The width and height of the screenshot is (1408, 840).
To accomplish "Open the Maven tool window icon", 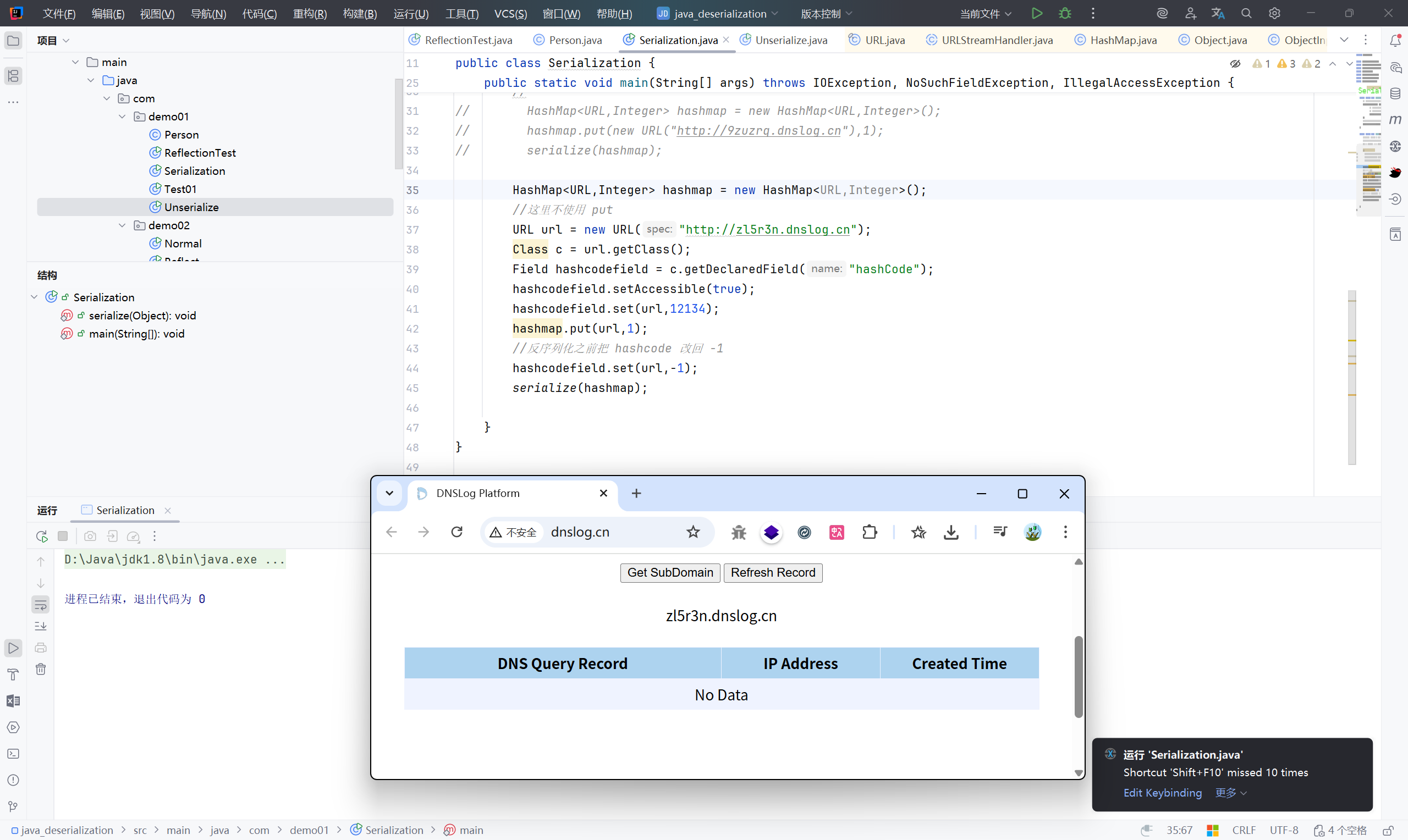I will 1395,119.
